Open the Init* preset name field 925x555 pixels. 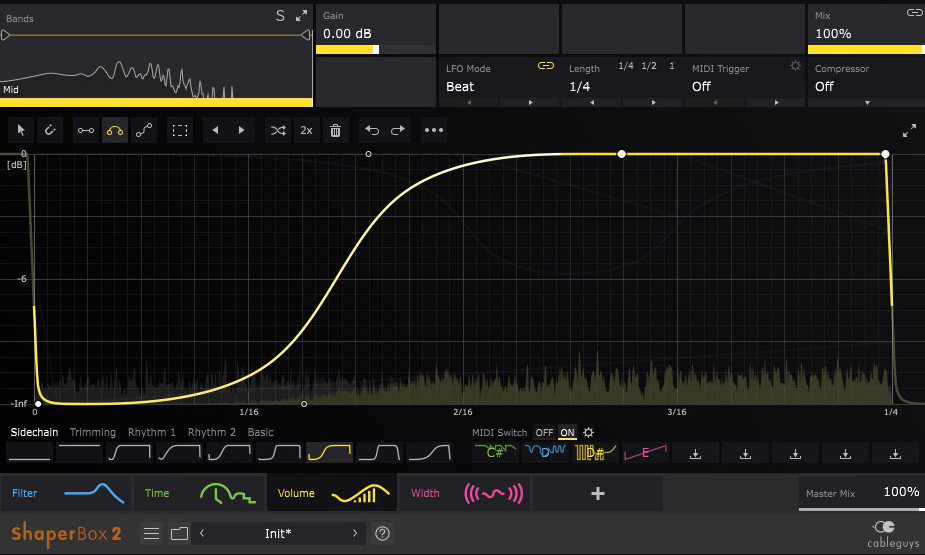278,533
